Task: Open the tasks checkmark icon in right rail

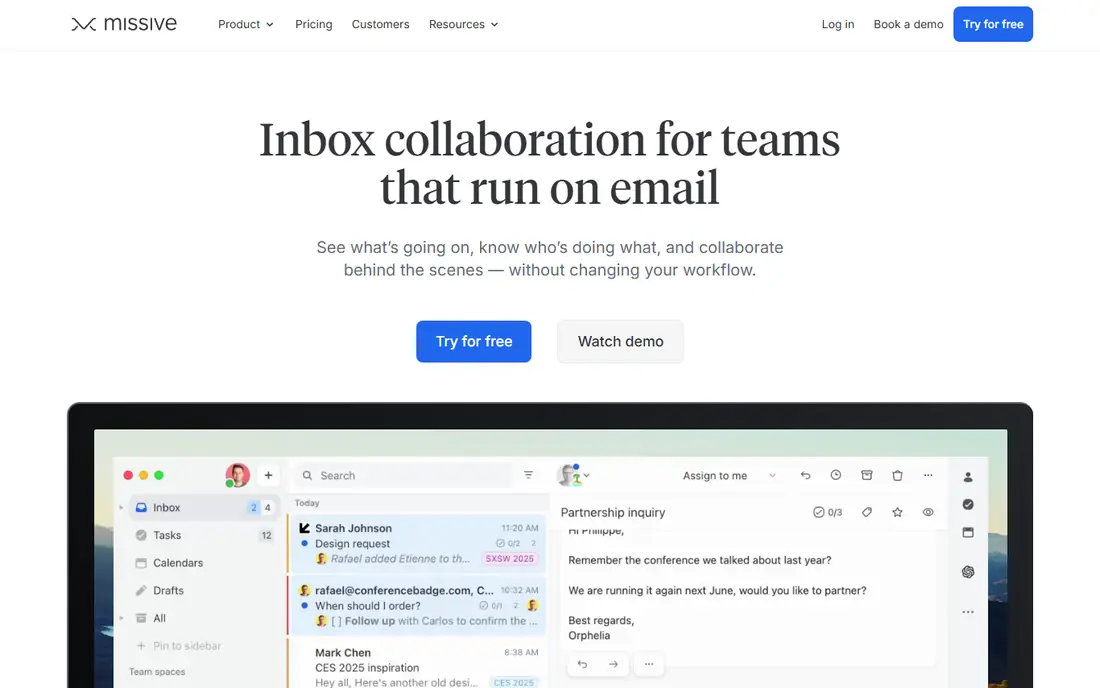Action: coord(968,504)
